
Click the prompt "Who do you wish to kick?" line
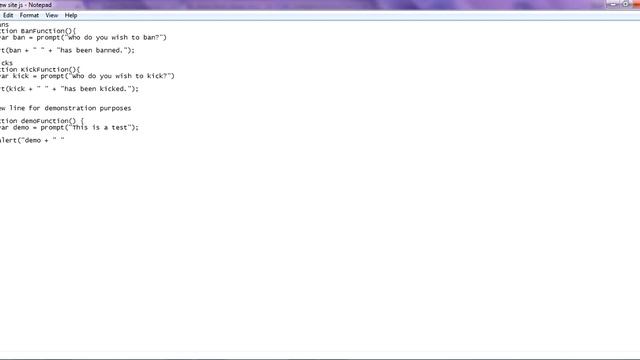(x=87, y=76)
